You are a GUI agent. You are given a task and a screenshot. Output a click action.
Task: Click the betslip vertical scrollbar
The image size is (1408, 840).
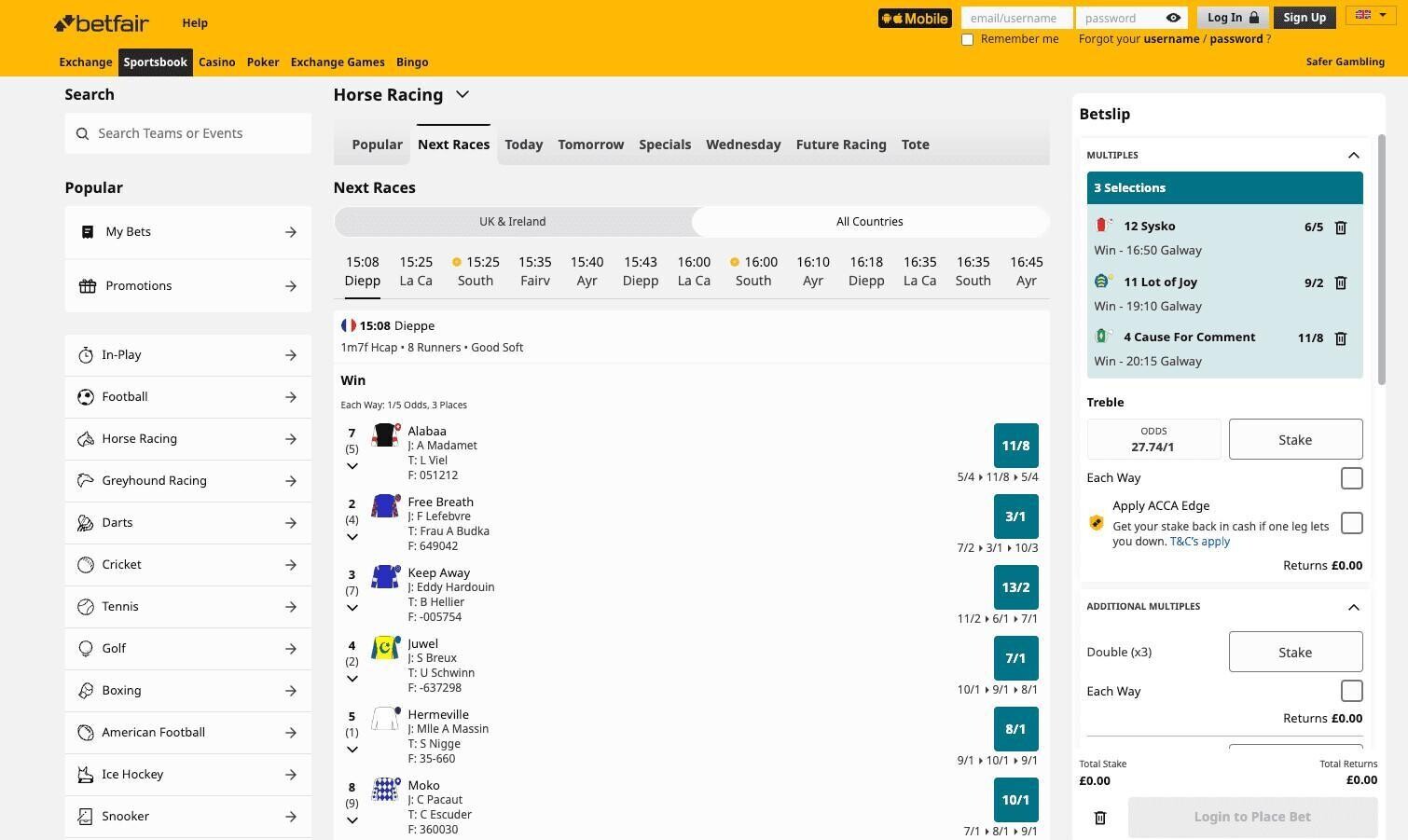(1381, 257)
